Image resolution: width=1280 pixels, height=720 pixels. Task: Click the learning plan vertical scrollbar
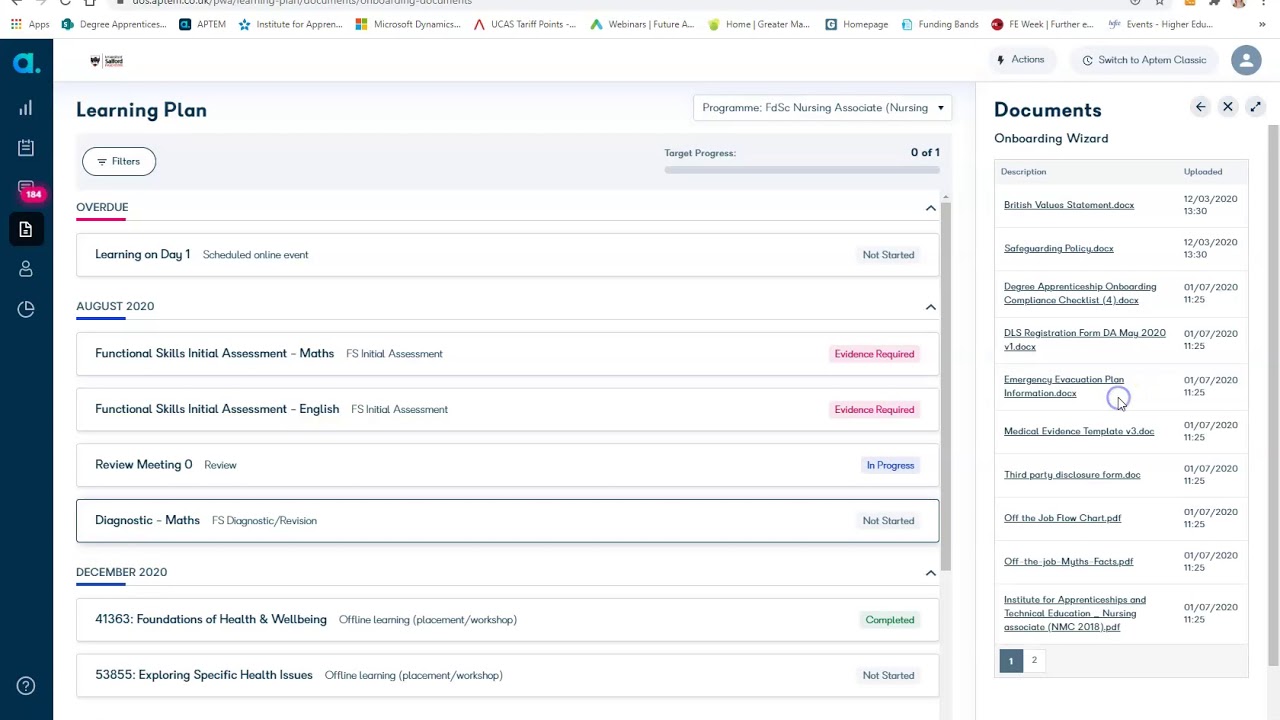click(945, 385)
